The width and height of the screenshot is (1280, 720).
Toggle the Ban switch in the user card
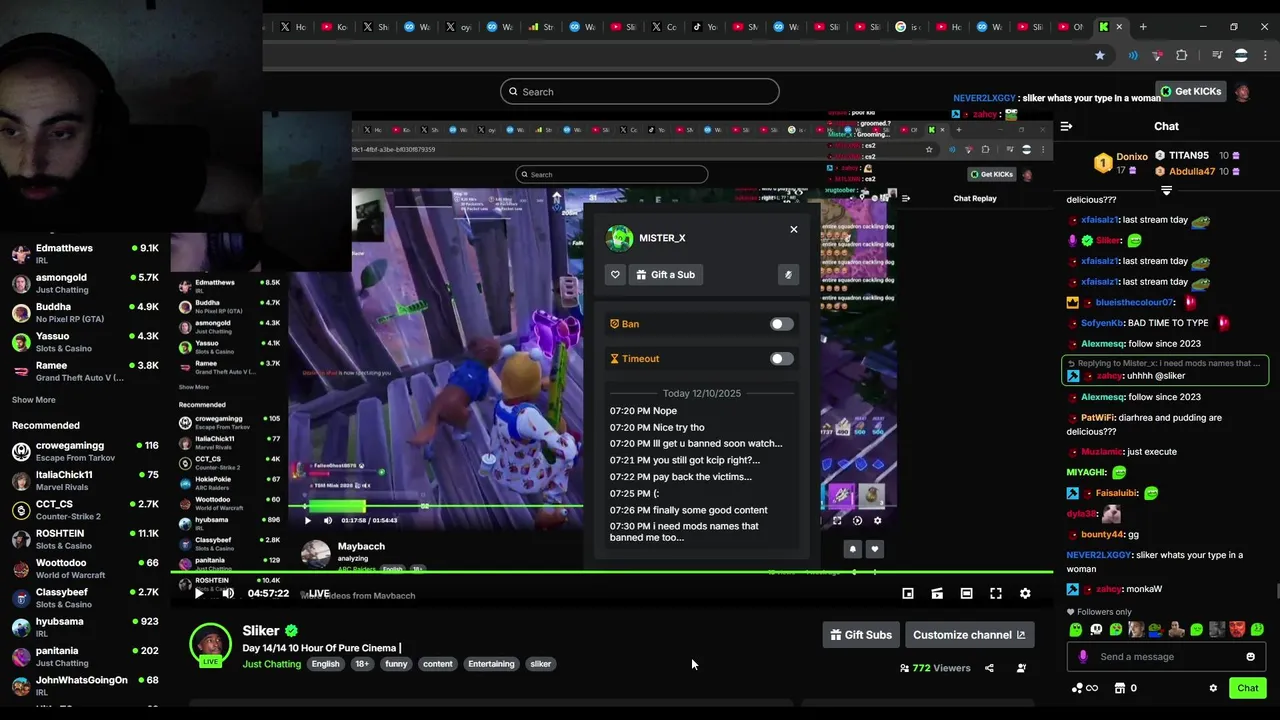click(x=781, y=324)
